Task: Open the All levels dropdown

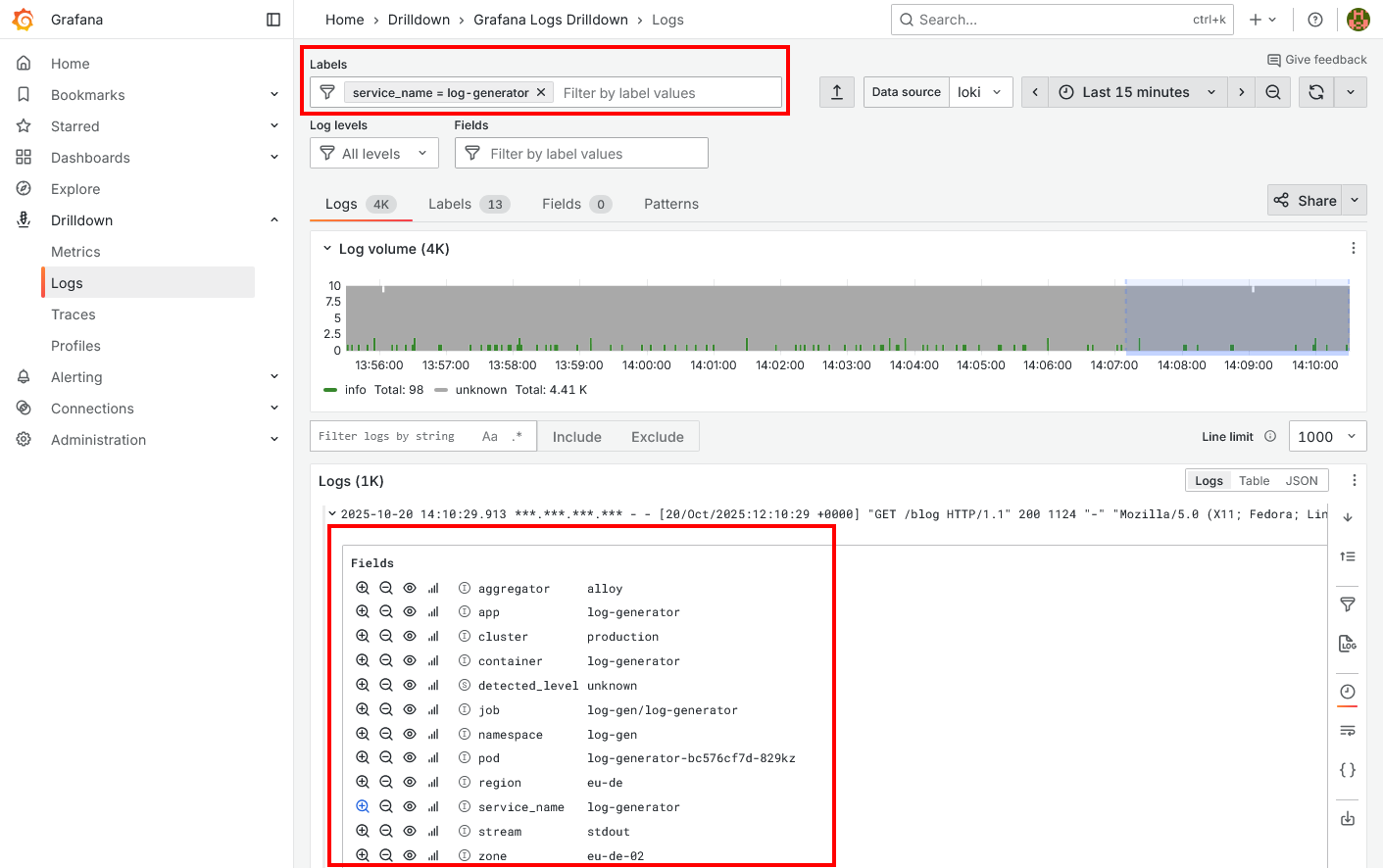Action: pyautogui.click(x=373, y=154)
